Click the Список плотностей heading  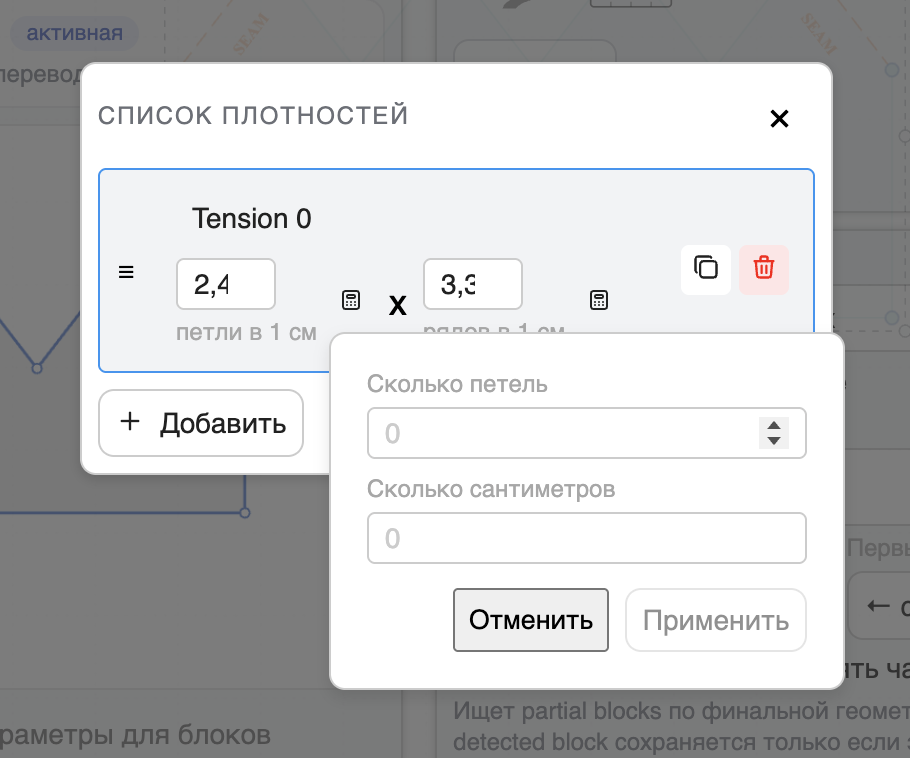pyautogui.click(x=253, y=115)
